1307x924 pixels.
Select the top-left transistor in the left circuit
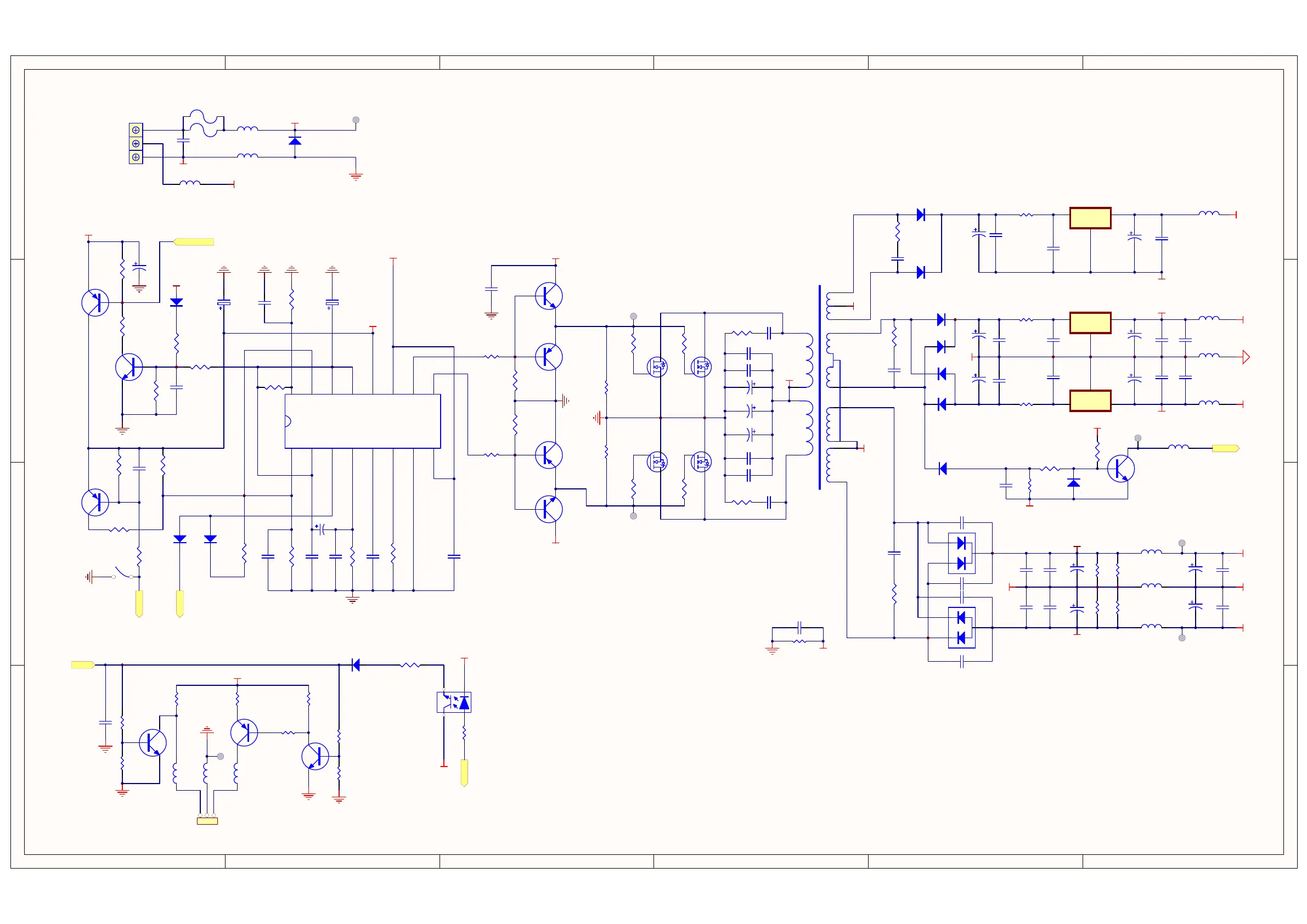pyautogui.click(x=95, y=302)
